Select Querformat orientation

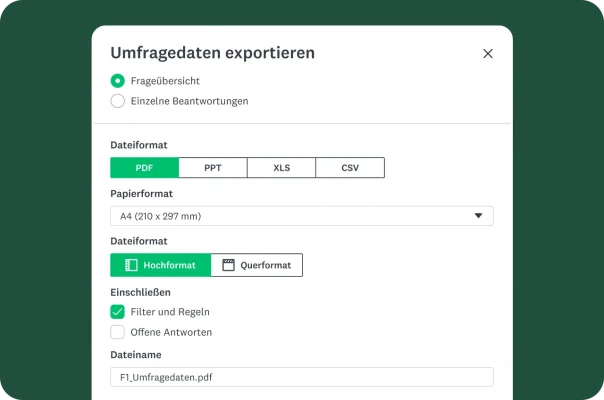point(257,265)
